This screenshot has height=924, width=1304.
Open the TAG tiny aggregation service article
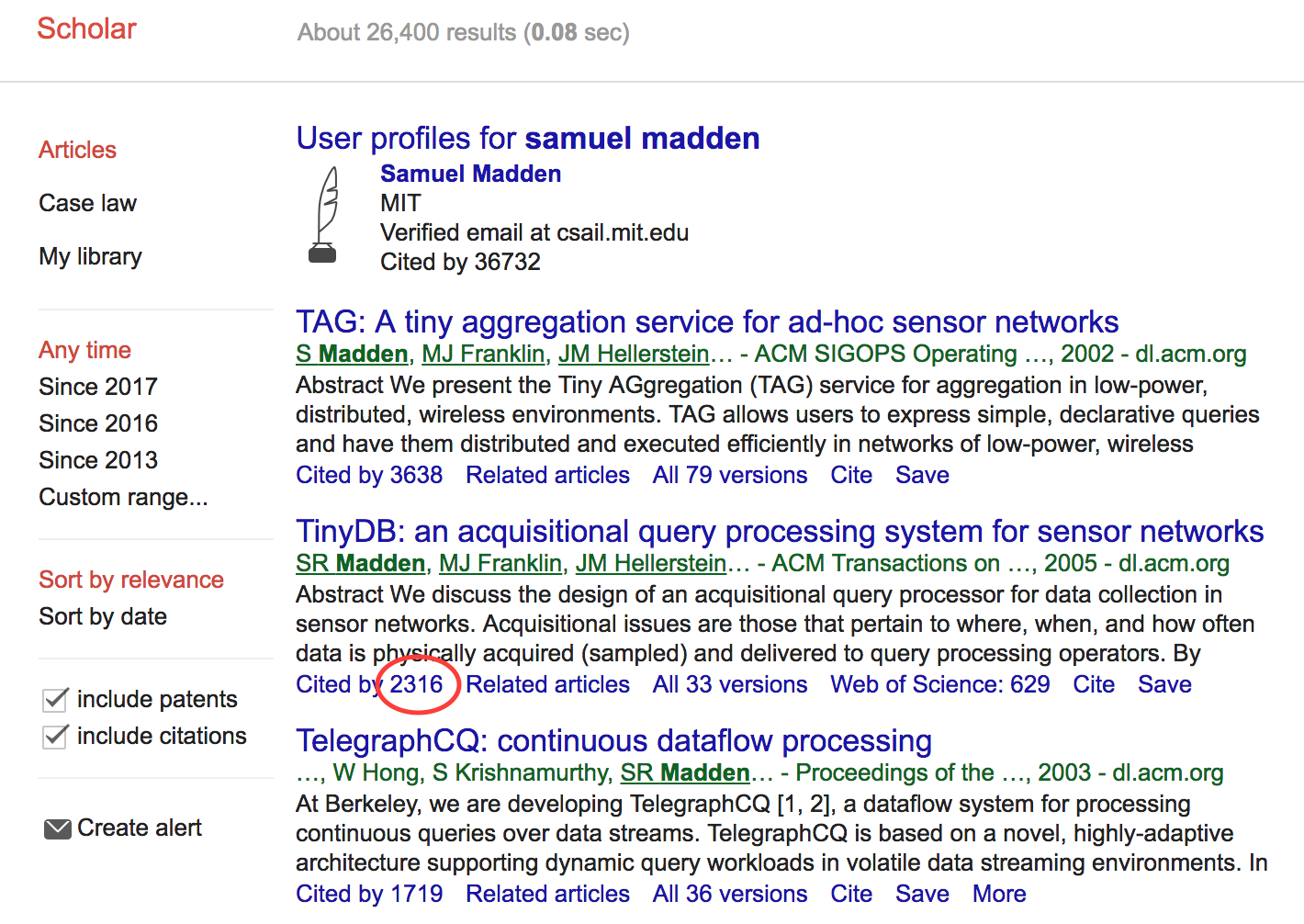[707, 322]
